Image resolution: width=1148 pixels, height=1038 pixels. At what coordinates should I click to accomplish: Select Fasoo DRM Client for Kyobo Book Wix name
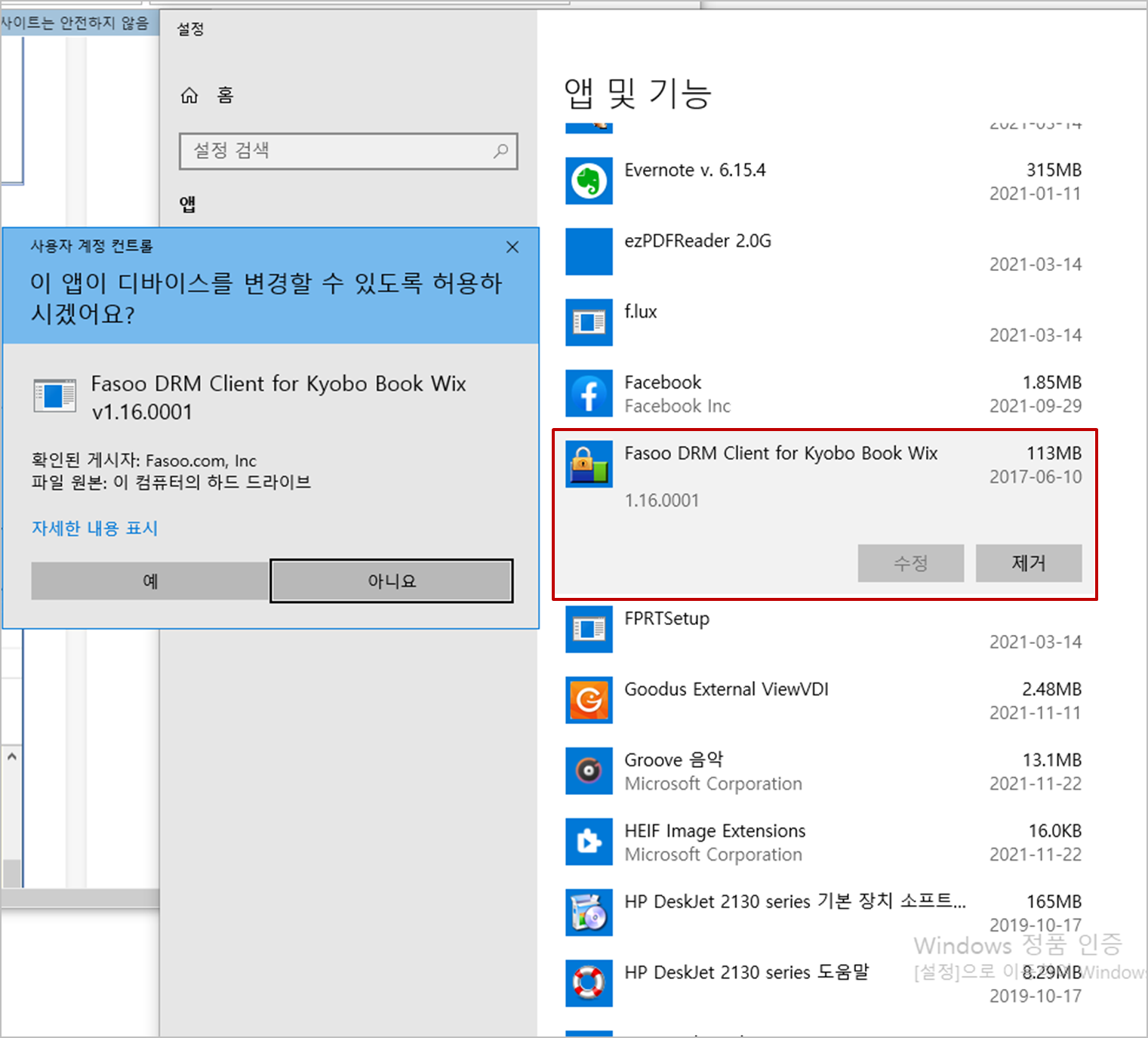(x=781, y=453)
